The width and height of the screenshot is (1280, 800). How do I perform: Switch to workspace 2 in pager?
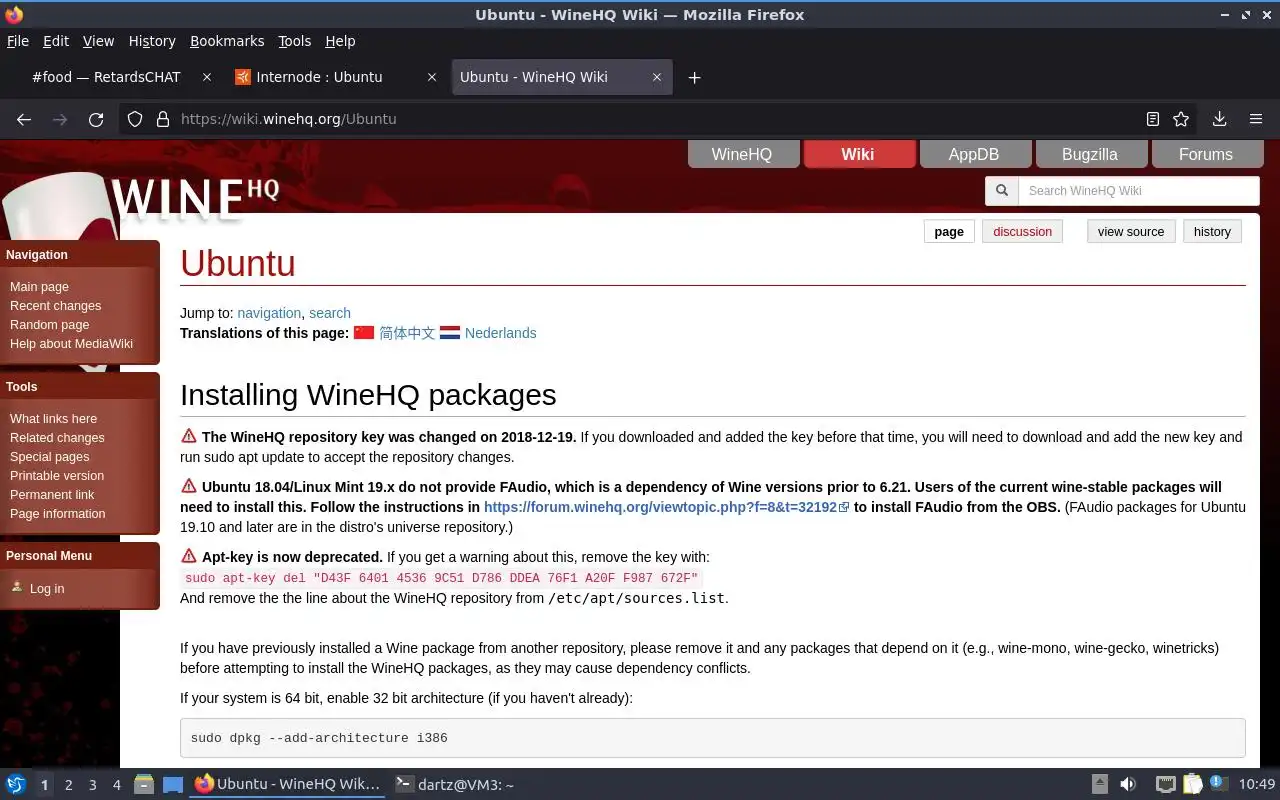(69, 785)
